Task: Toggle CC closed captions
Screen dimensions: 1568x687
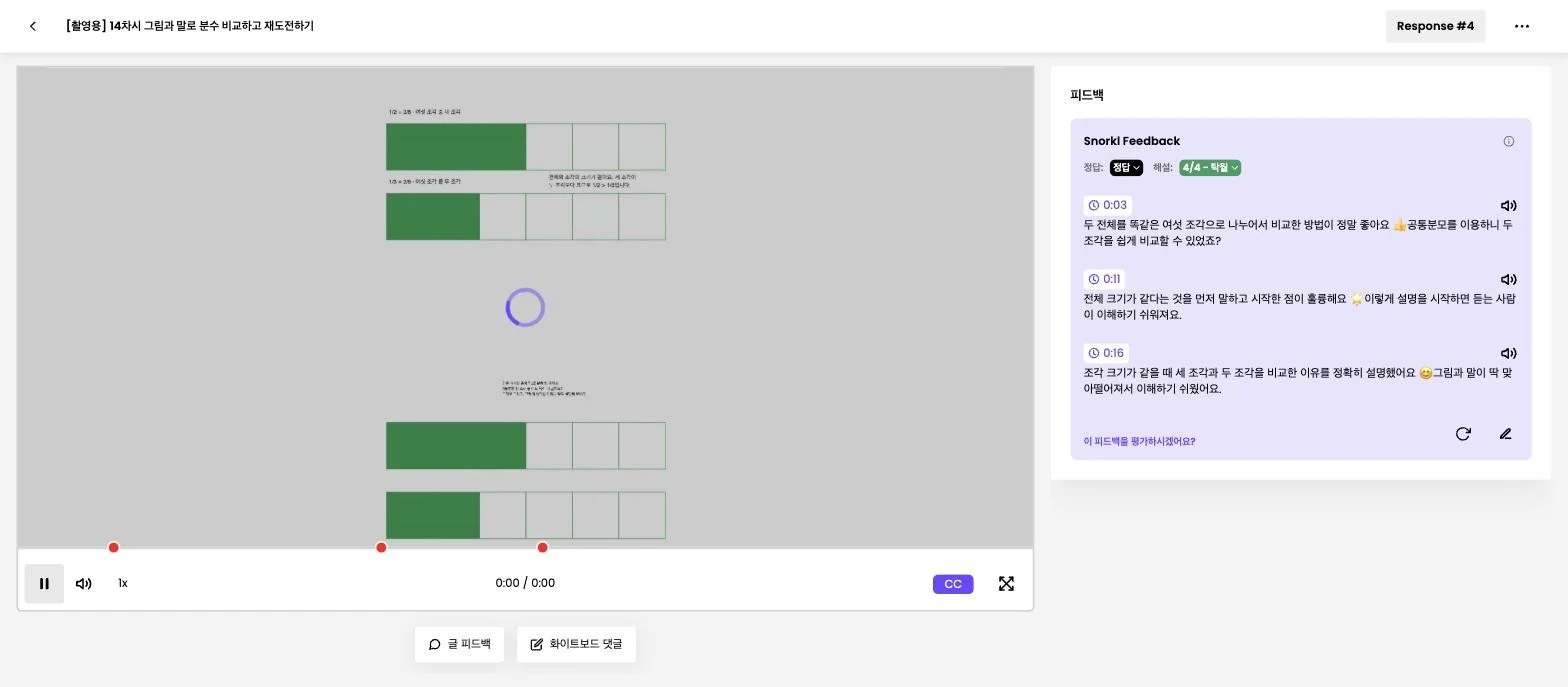Action: (x=953, y=584)
